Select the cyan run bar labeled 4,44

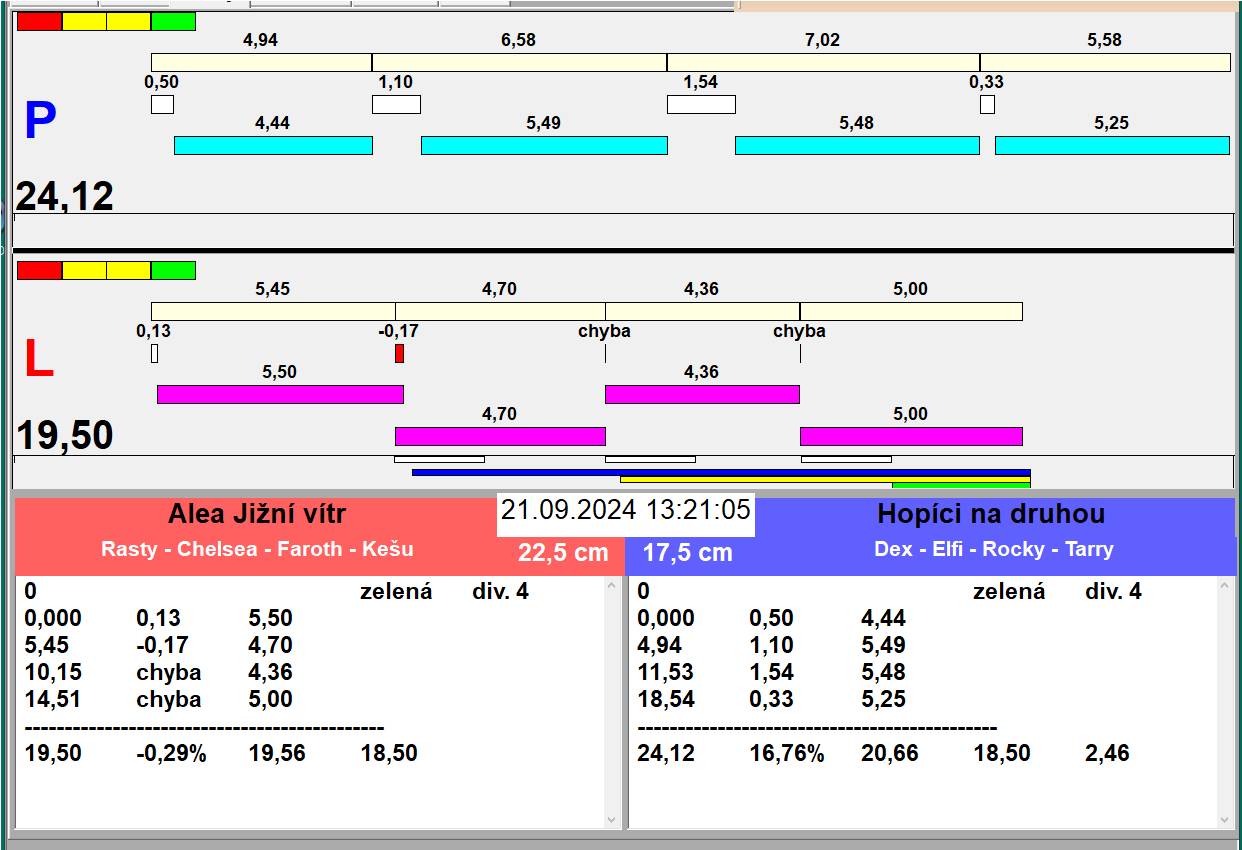(x=273, y=145)
